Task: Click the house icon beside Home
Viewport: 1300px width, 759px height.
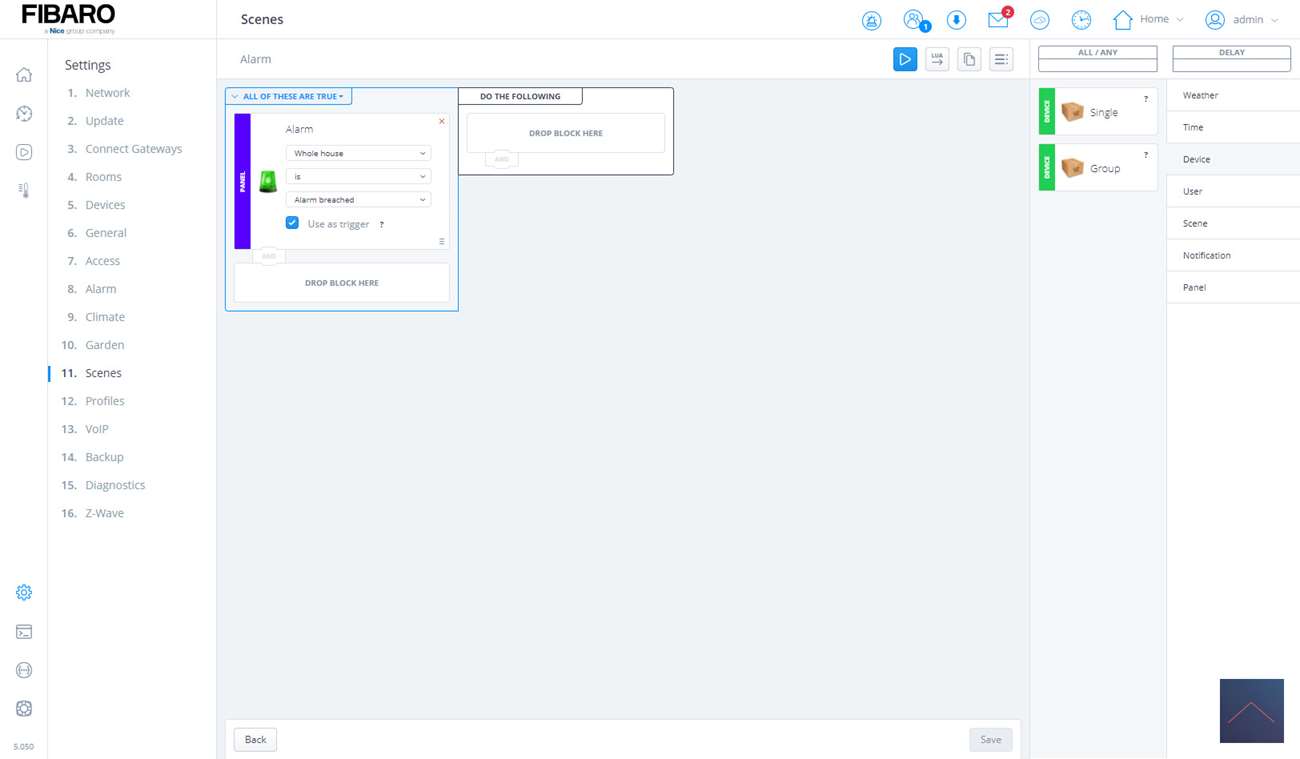Action: (1123, 19)
